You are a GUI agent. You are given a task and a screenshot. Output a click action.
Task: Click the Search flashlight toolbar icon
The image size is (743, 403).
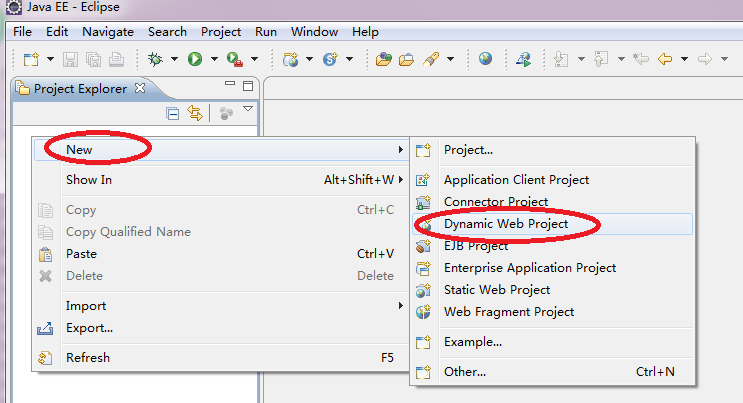pos(431,59)
